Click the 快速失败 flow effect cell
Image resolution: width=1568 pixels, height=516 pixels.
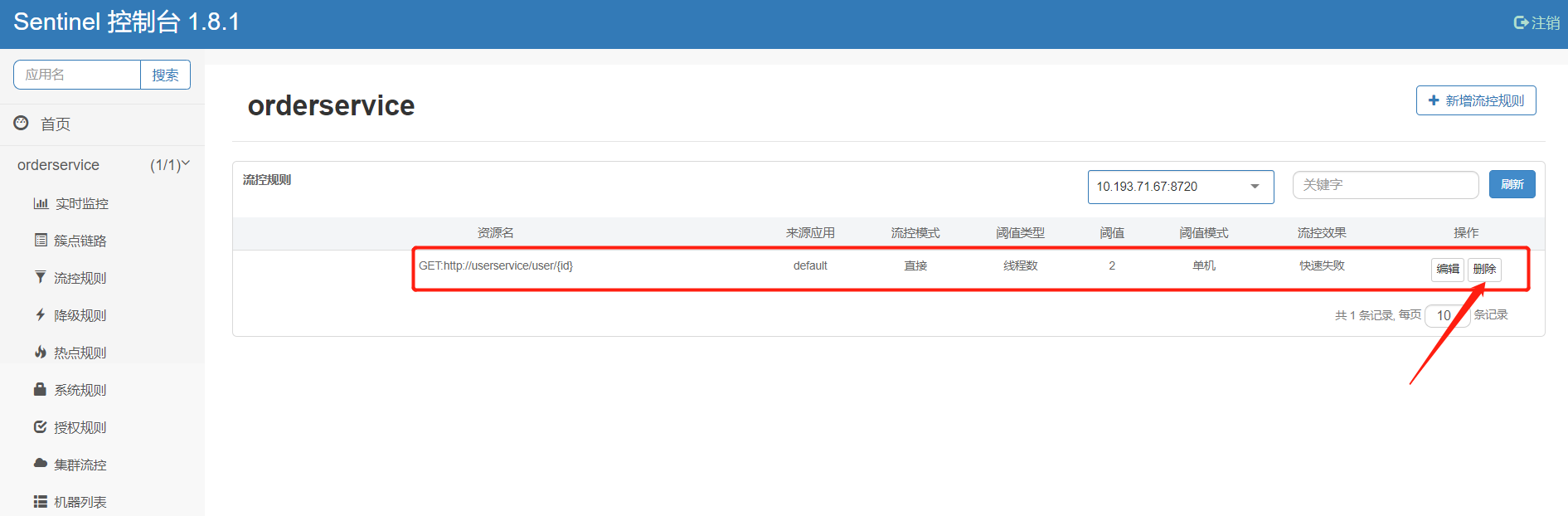pos(1322,265)
